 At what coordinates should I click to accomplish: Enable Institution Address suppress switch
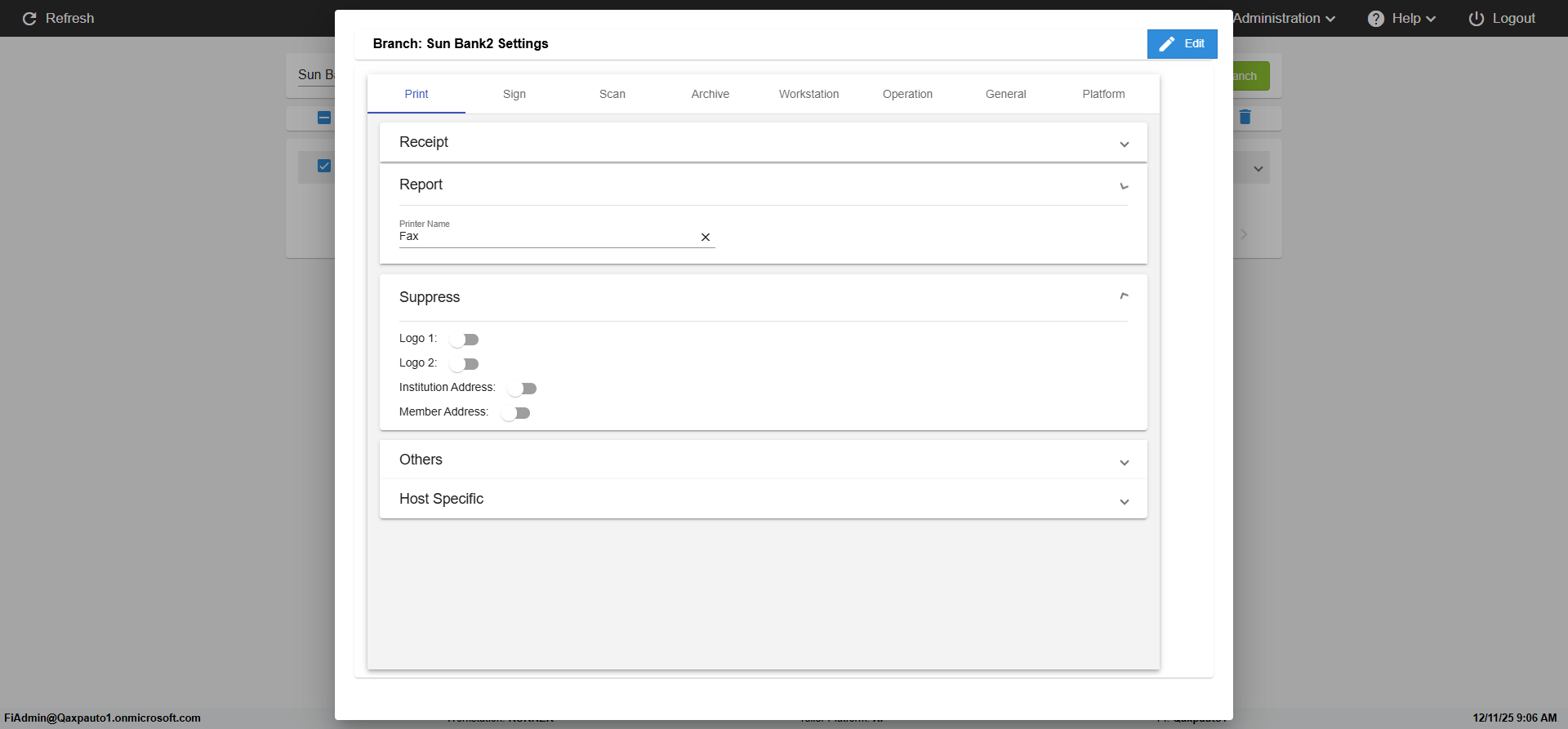coord(522,389)
